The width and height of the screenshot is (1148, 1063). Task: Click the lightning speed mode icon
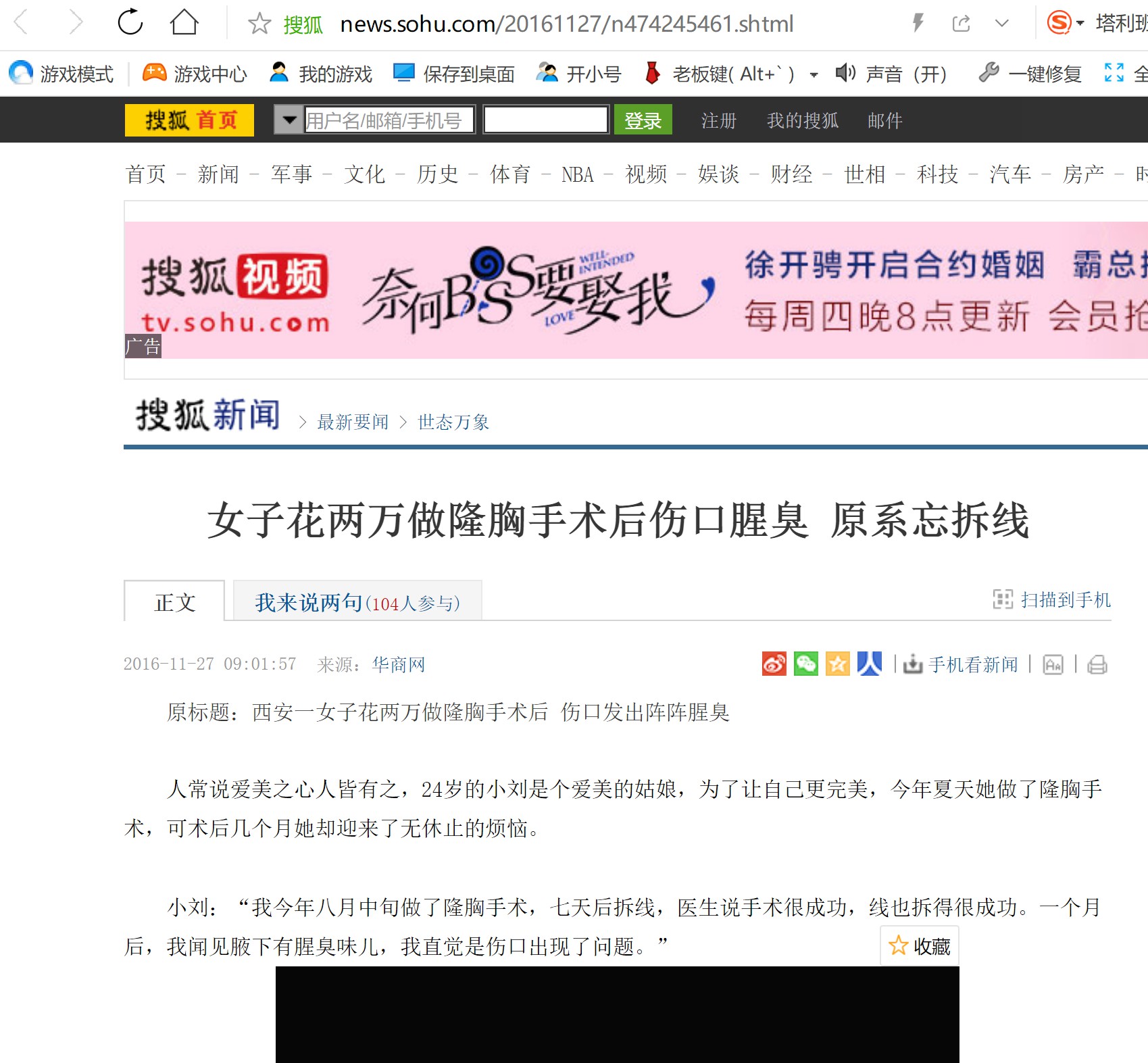[x=918, y=24]
